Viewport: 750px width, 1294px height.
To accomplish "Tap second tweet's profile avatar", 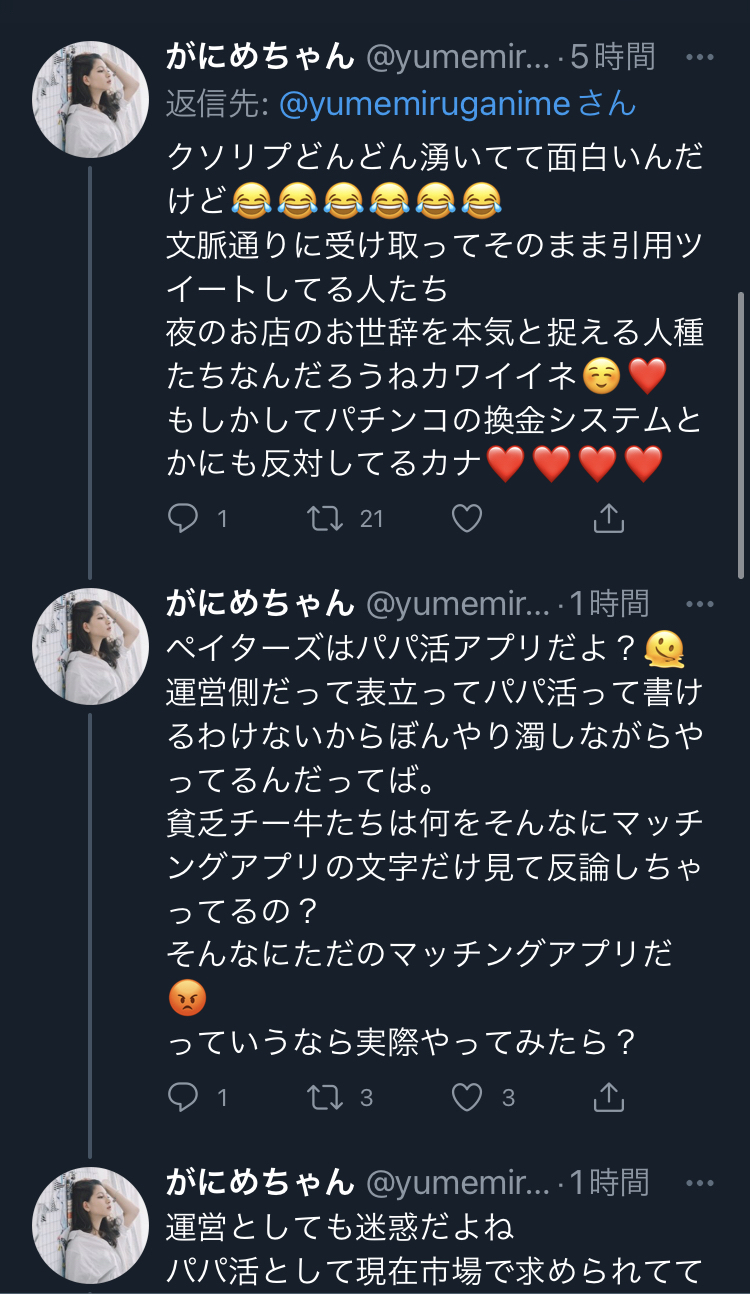I will (x=91, y=646).
